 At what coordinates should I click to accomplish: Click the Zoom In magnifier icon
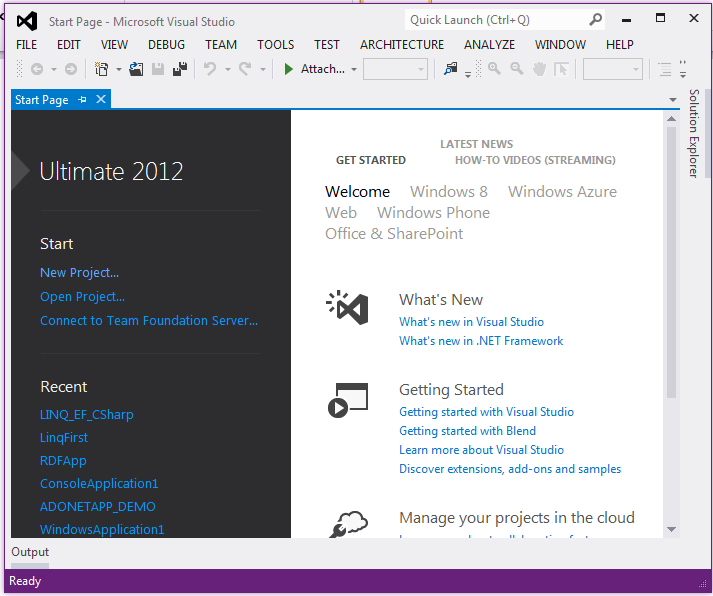[x=494, y=69]
